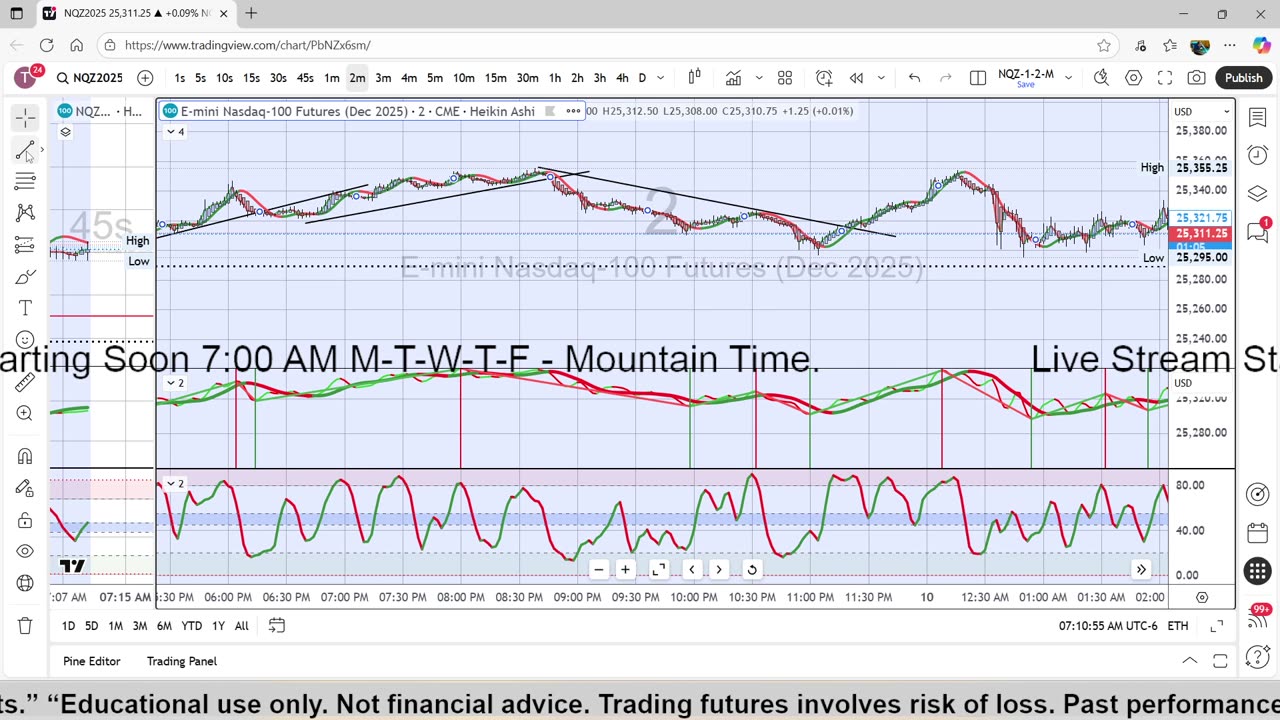Start Bar Replay rewind icon

pyautogui.click(x=856, y=78)
